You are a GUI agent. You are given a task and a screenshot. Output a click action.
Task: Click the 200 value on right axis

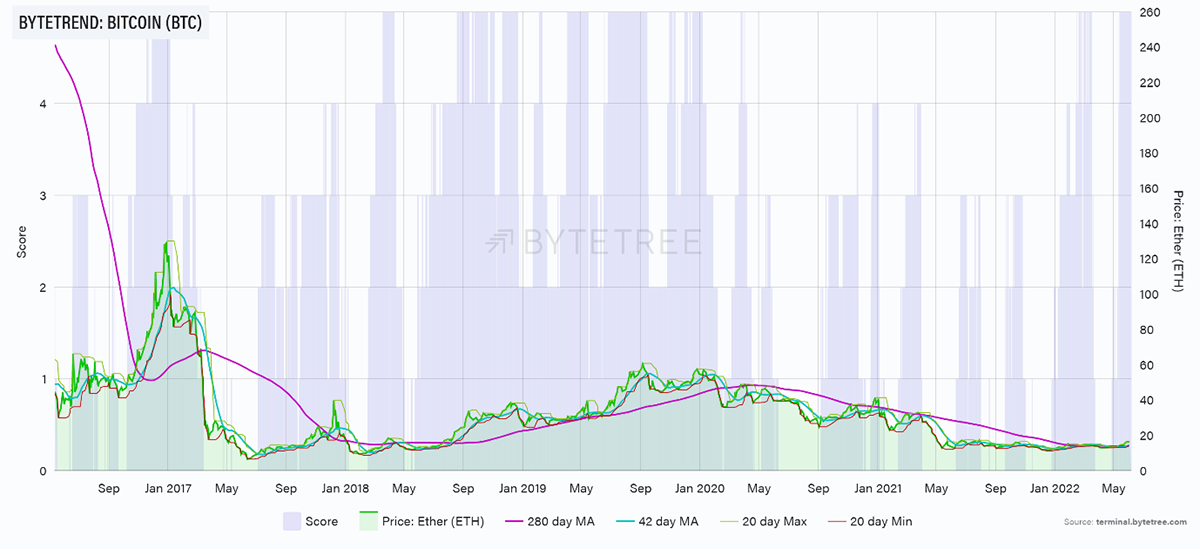pos(1149,118)
